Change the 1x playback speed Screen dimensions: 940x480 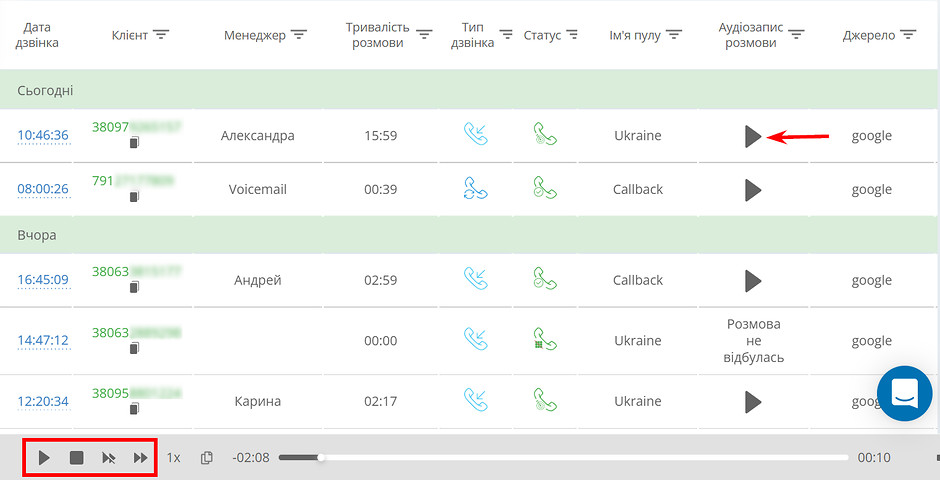coord(173,458)
